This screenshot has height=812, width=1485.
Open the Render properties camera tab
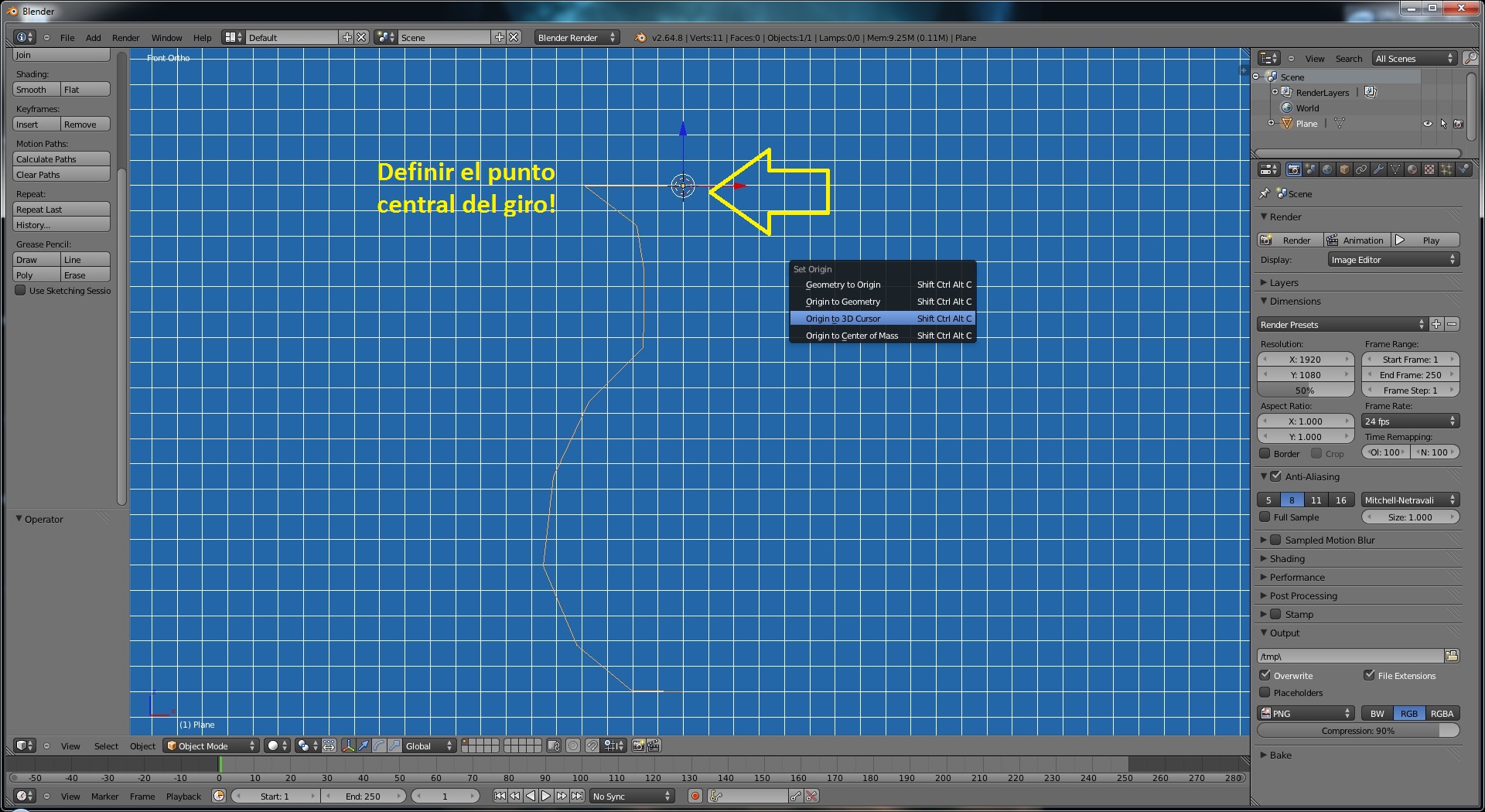(1294, 169)
